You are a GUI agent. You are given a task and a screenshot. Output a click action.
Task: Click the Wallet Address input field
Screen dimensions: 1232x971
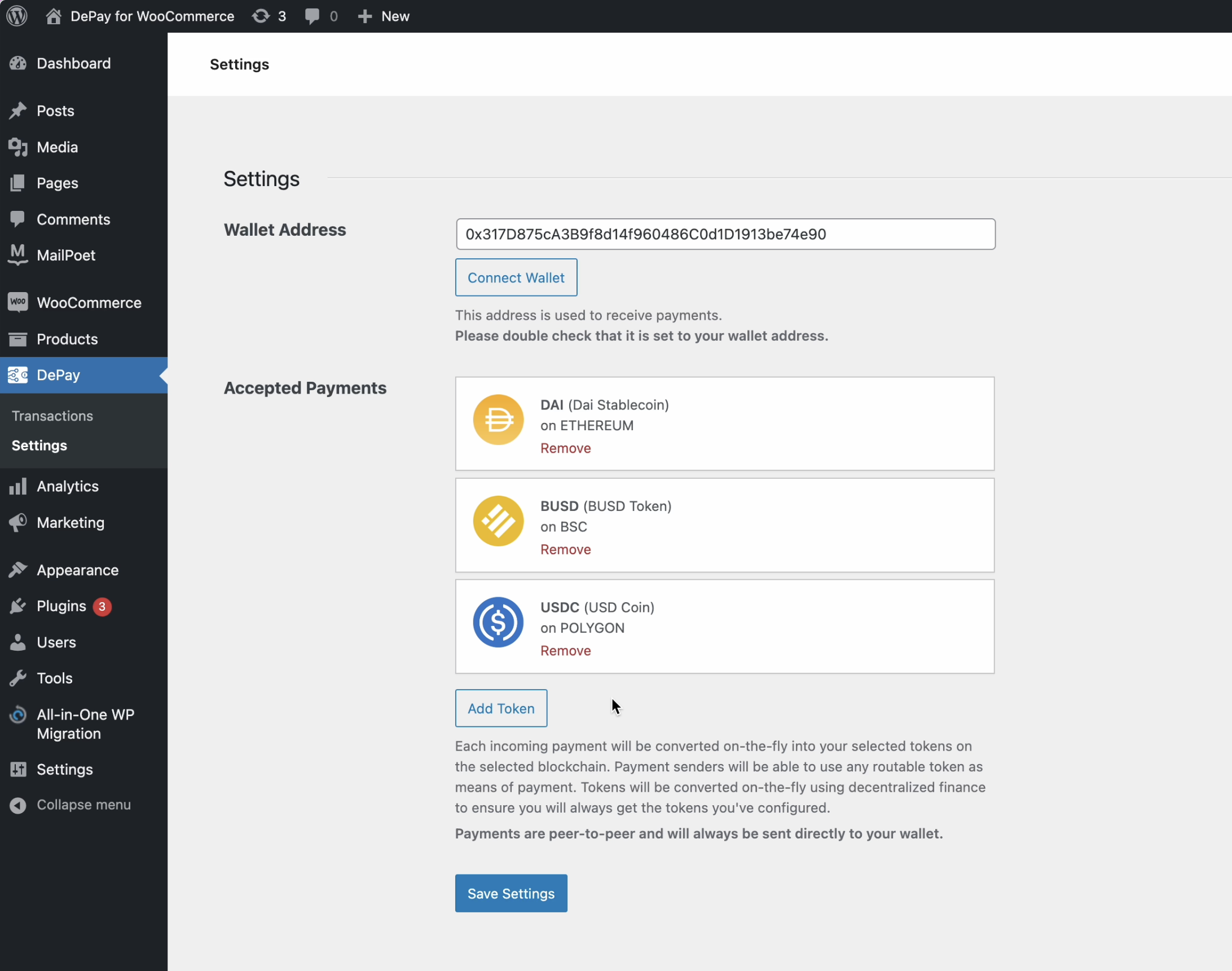pos(724,233)
